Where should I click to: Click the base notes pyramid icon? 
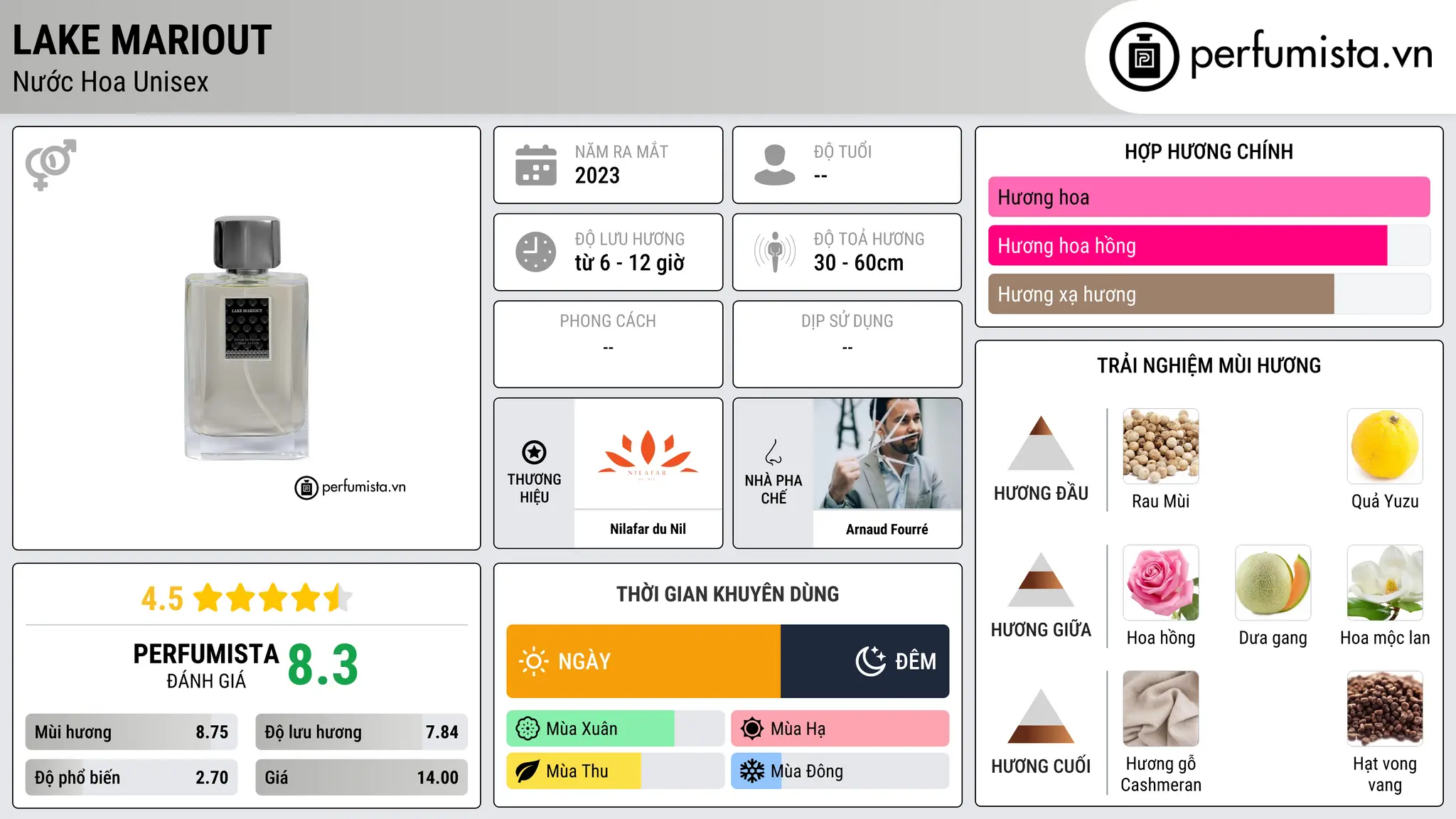pyautogui.click(x=1042, y=716)
